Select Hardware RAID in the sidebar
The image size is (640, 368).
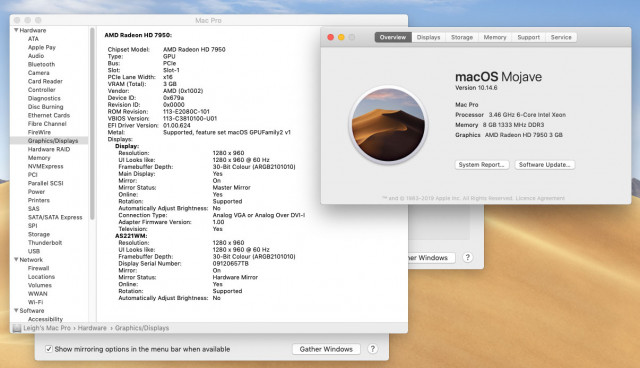click(49, 149)
